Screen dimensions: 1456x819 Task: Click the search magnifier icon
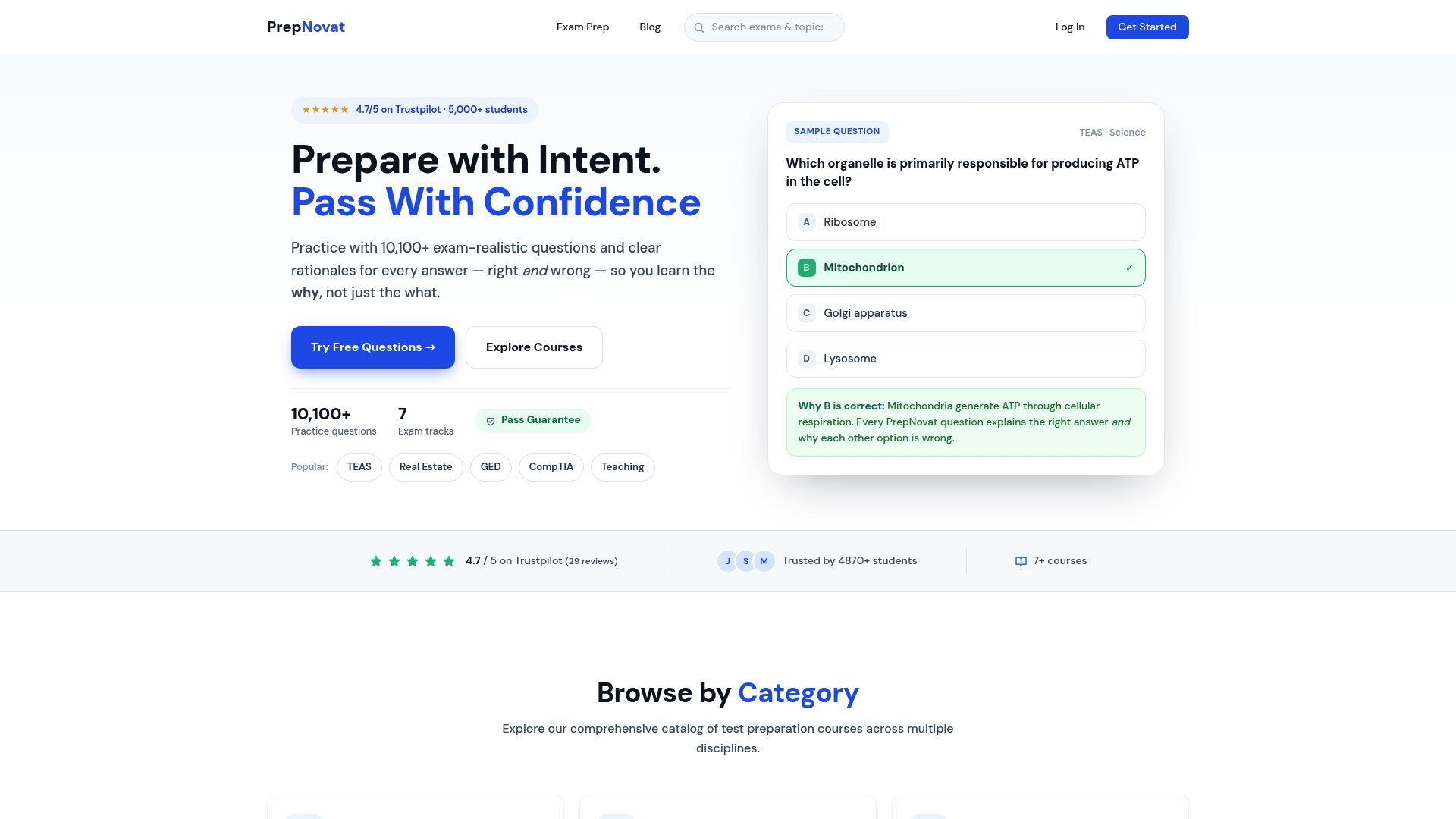pyautogui.click(x=699, y=27)
